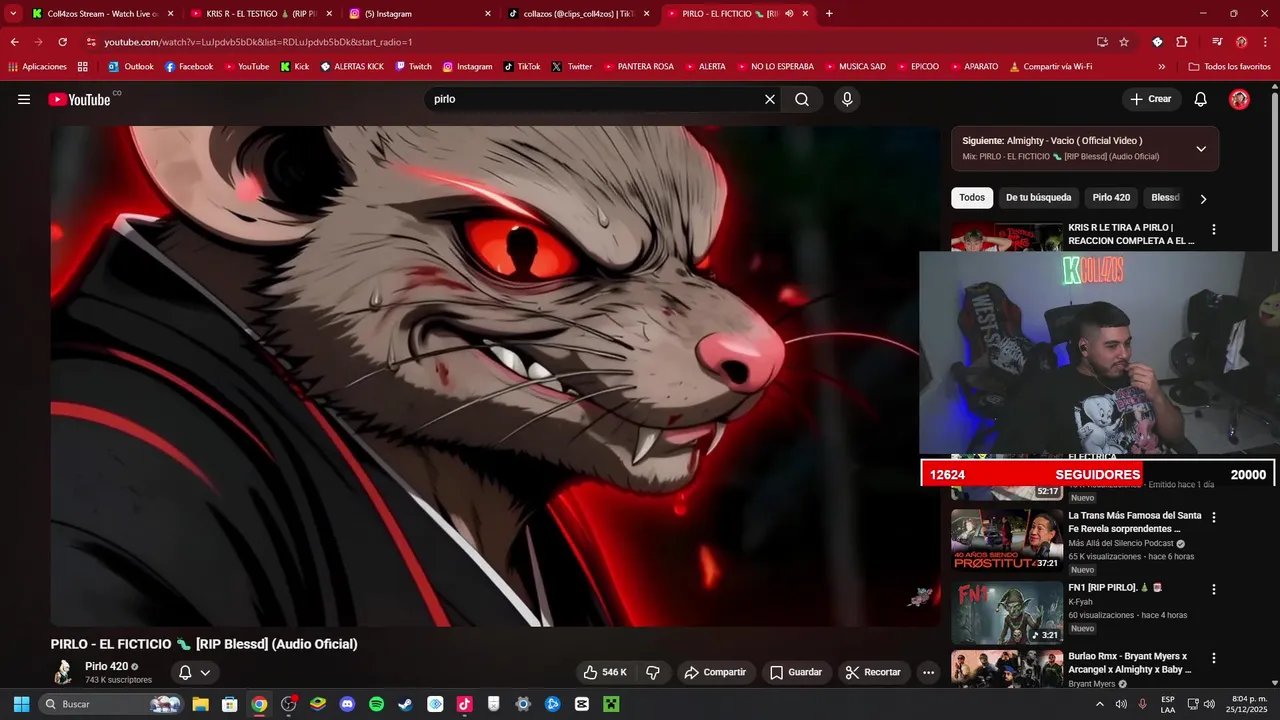Collapse the Siguiente mix playlist panel
1280x720 pixels.
pos(1201,149)
